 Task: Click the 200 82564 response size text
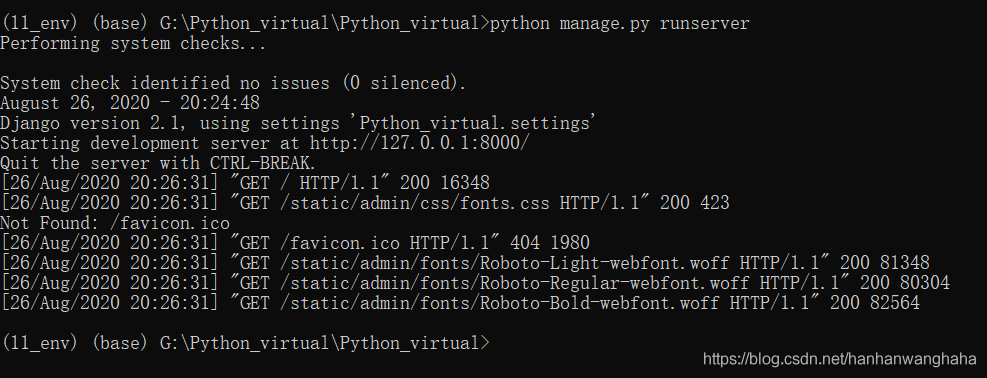[x=875, y=303]
